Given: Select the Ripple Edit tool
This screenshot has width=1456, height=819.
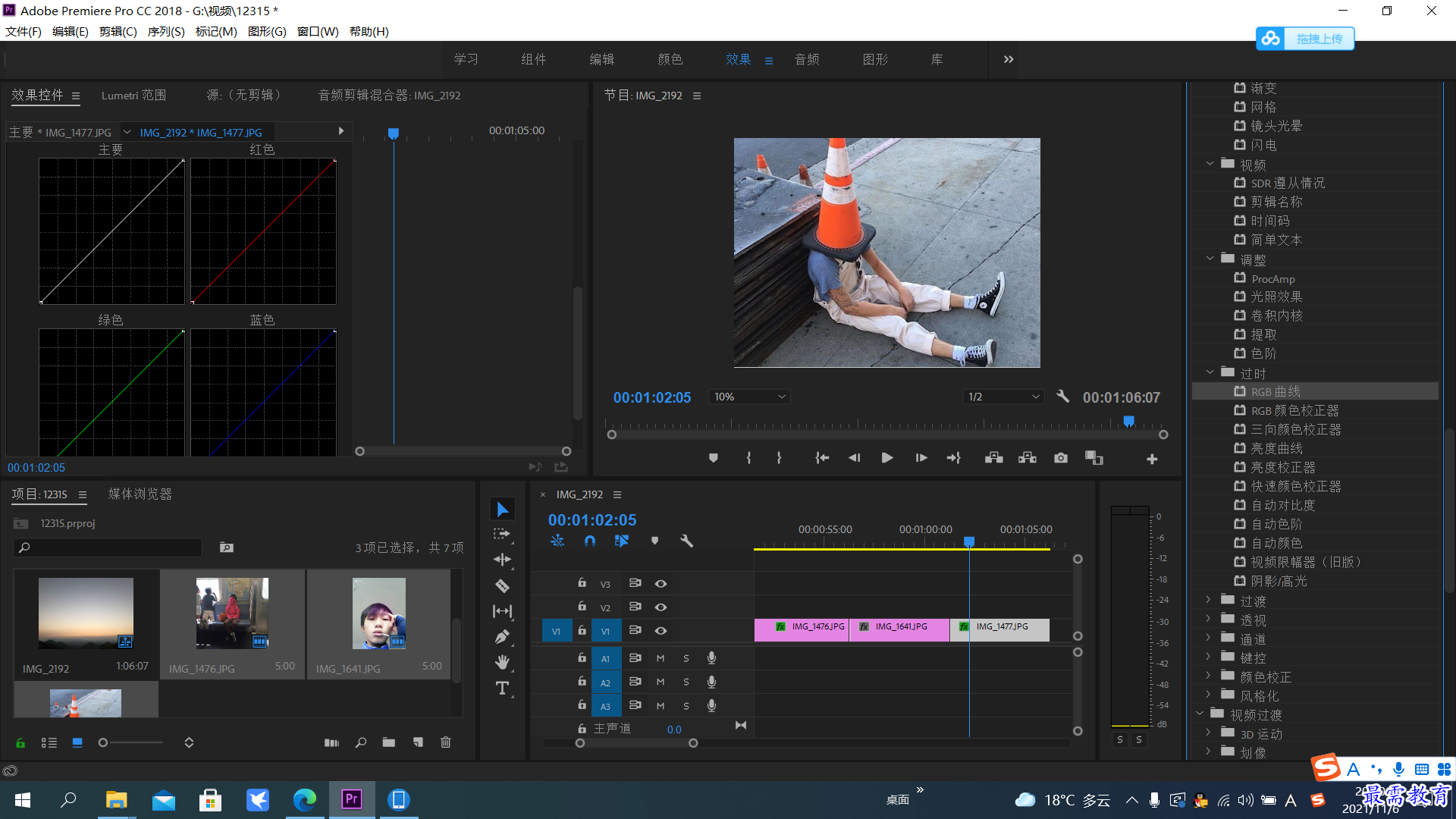Looking at the screenshot, I should [502, 560].
